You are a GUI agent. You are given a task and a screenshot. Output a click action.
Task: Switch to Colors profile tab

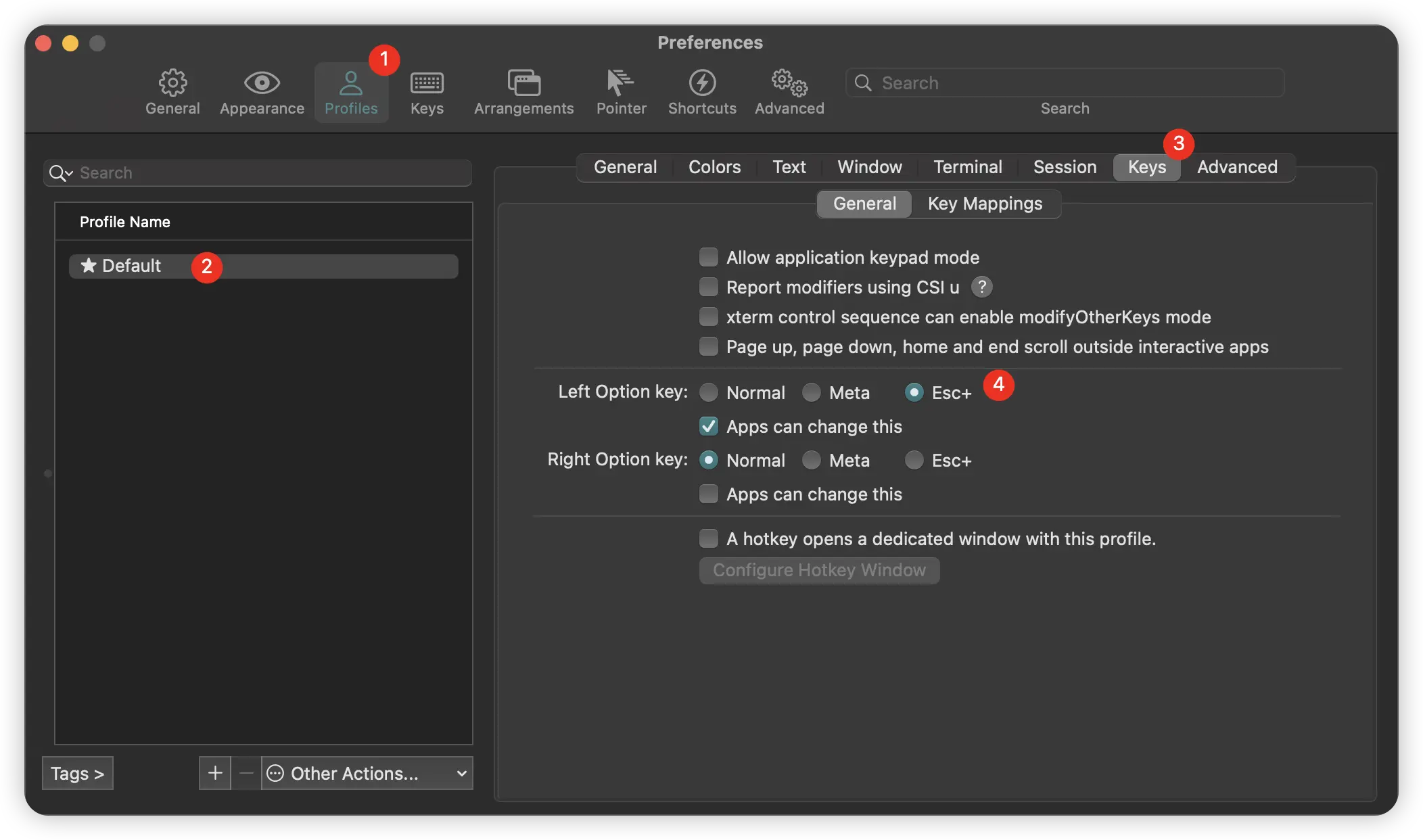[x=714, y=166]
